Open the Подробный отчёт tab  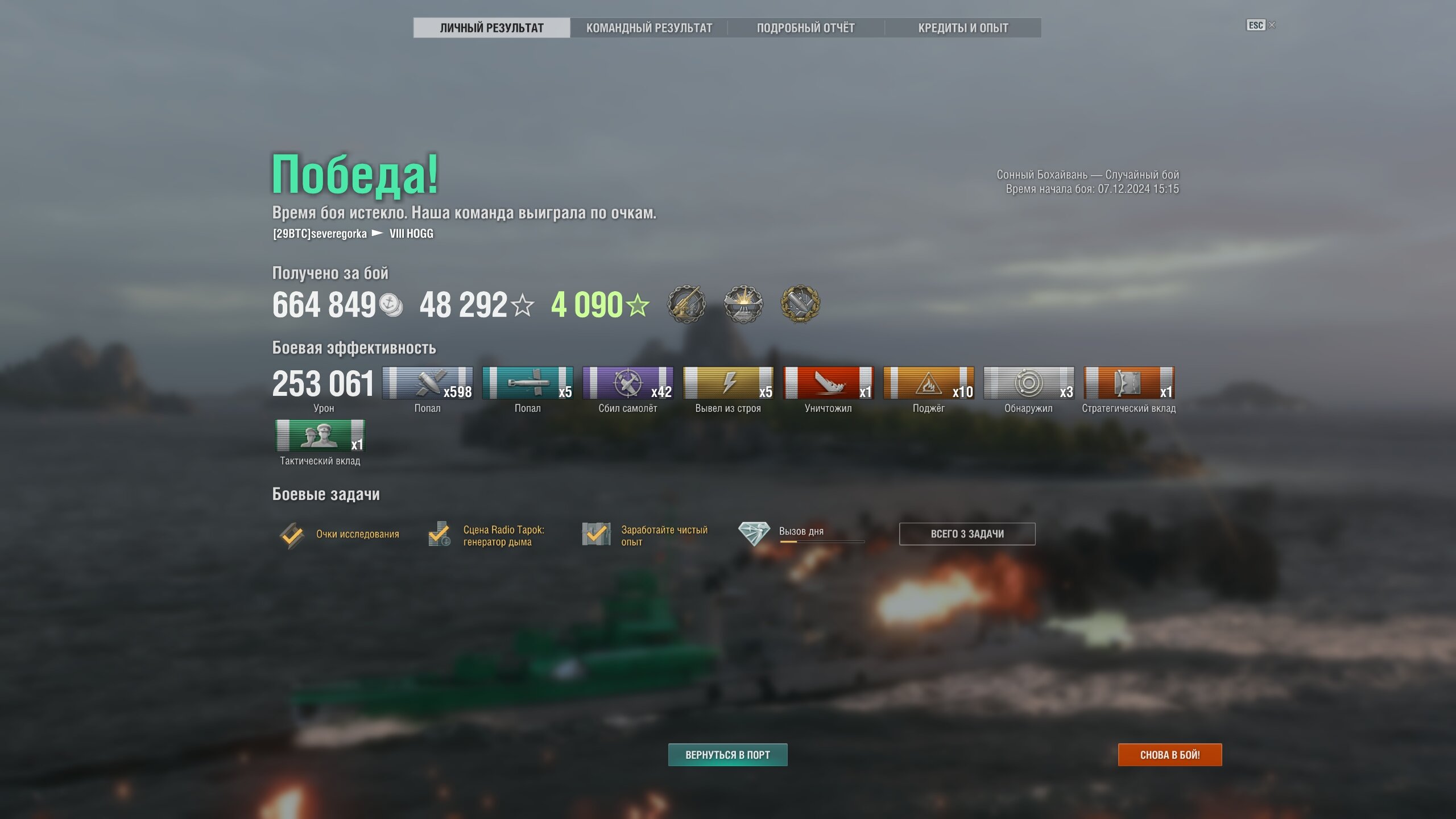point(806,28)
